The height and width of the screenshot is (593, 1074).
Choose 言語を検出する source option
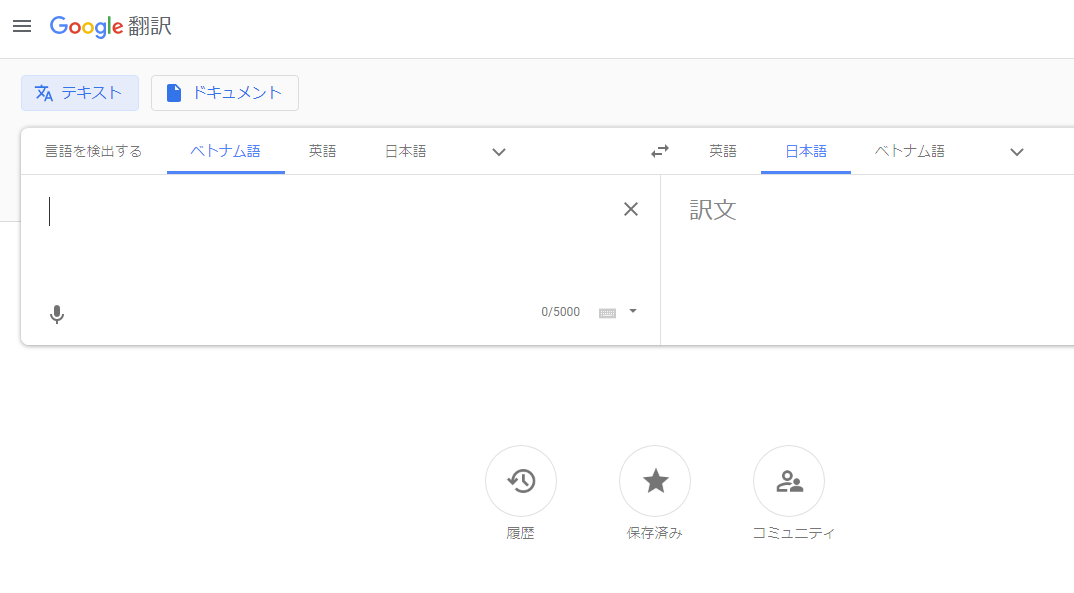click(x=94, y=151)
